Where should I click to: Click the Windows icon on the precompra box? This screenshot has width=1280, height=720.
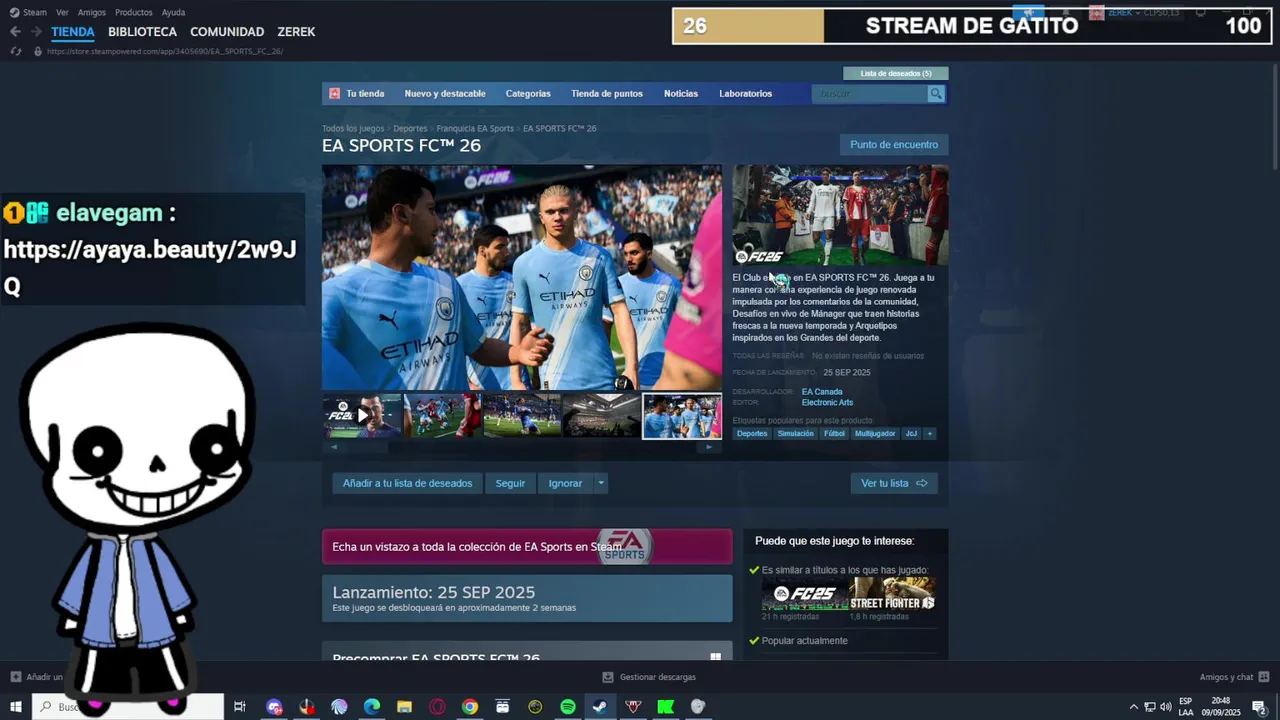point(716,657)
